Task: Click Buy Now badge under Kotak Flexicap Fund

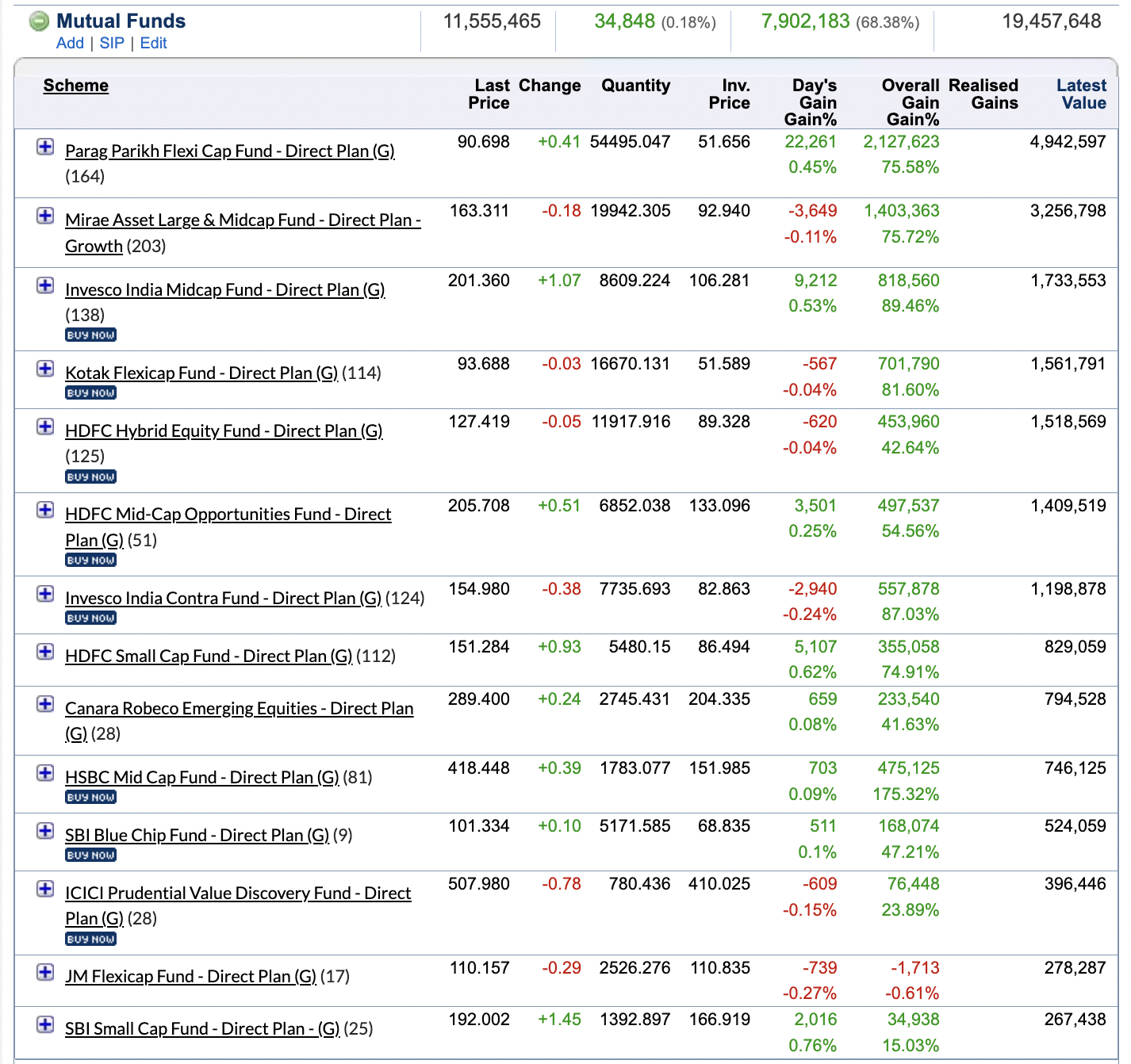Action: [x=91, y=392]
